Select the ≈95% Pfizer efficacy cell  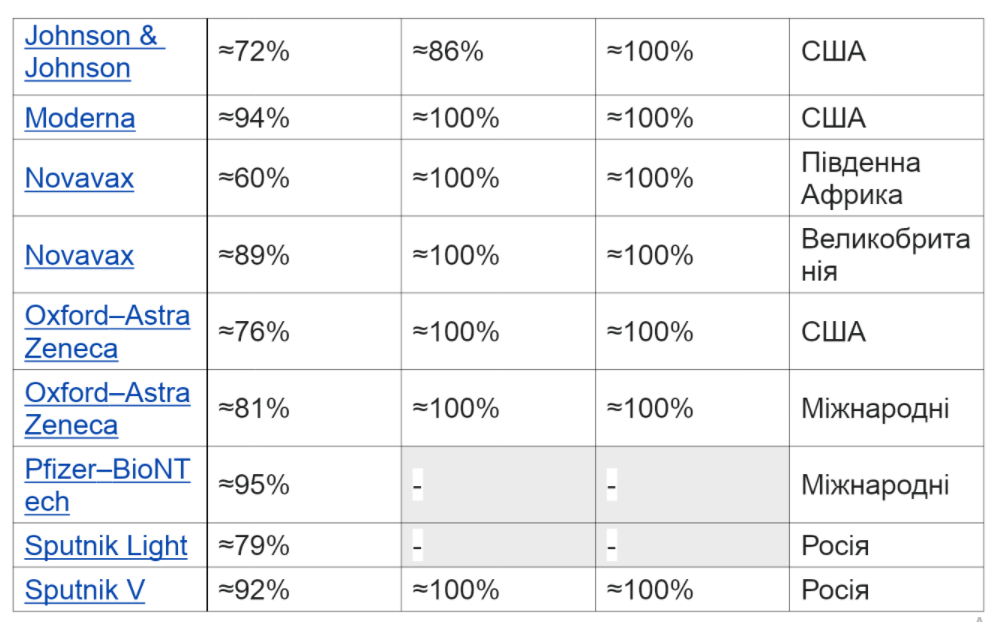coord(254,485)
